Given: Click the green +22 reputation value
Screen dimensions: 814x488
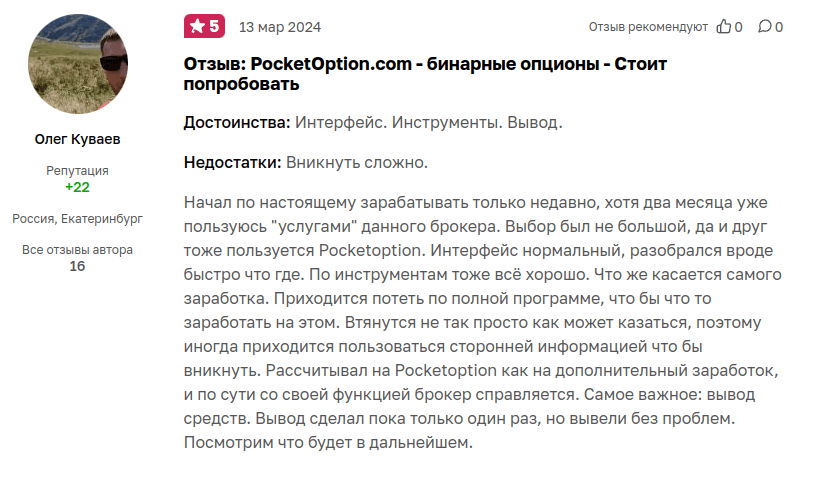Looking at the screenshot, I should (77, 187).
